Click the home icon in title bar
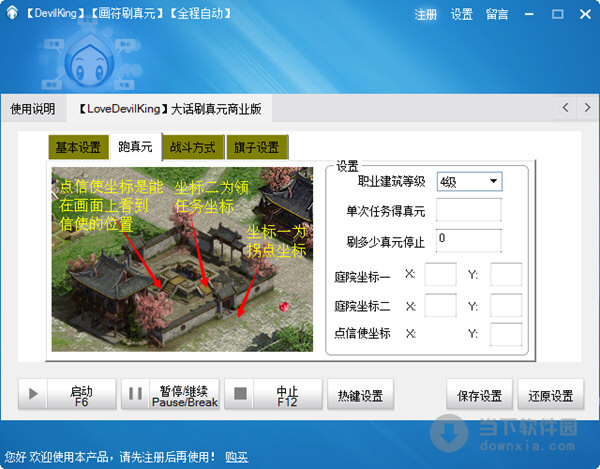The image size is (600, 469). point(12,13)
